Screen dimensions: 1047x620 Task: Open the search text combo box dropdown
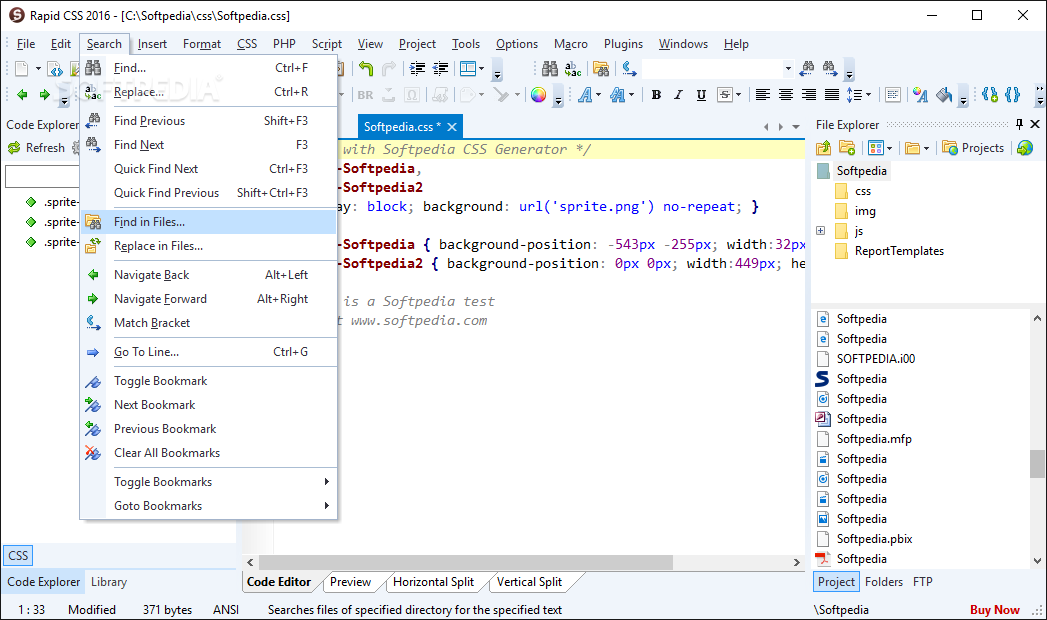click(x=788, y=68)
